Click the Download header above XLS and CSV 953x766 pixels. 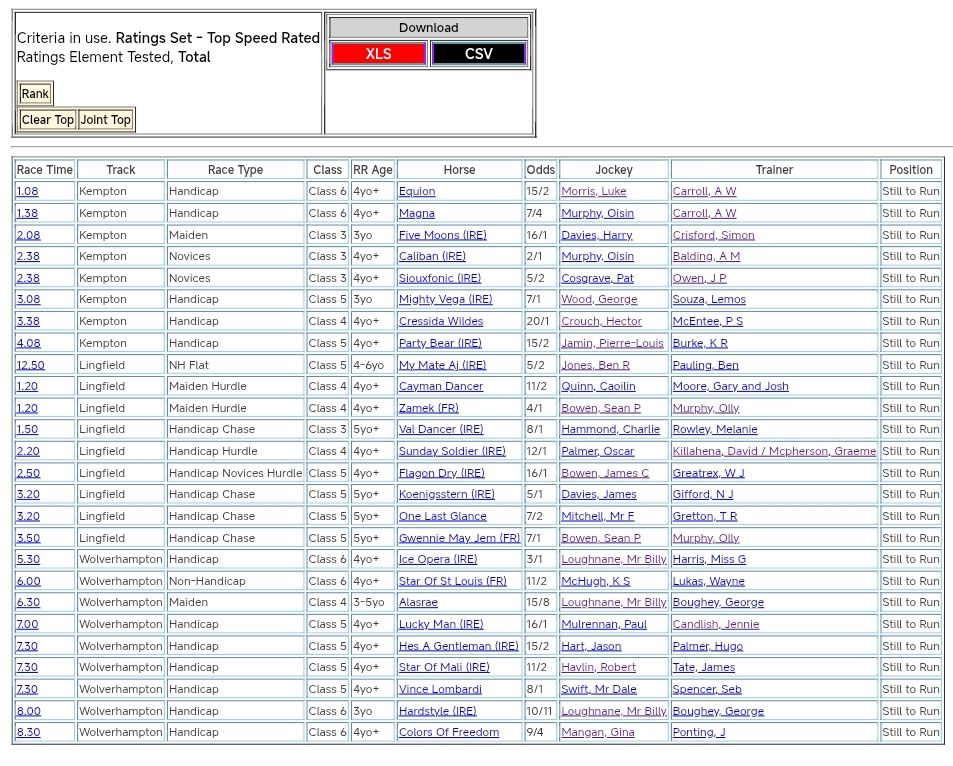(x=428, y=28)
